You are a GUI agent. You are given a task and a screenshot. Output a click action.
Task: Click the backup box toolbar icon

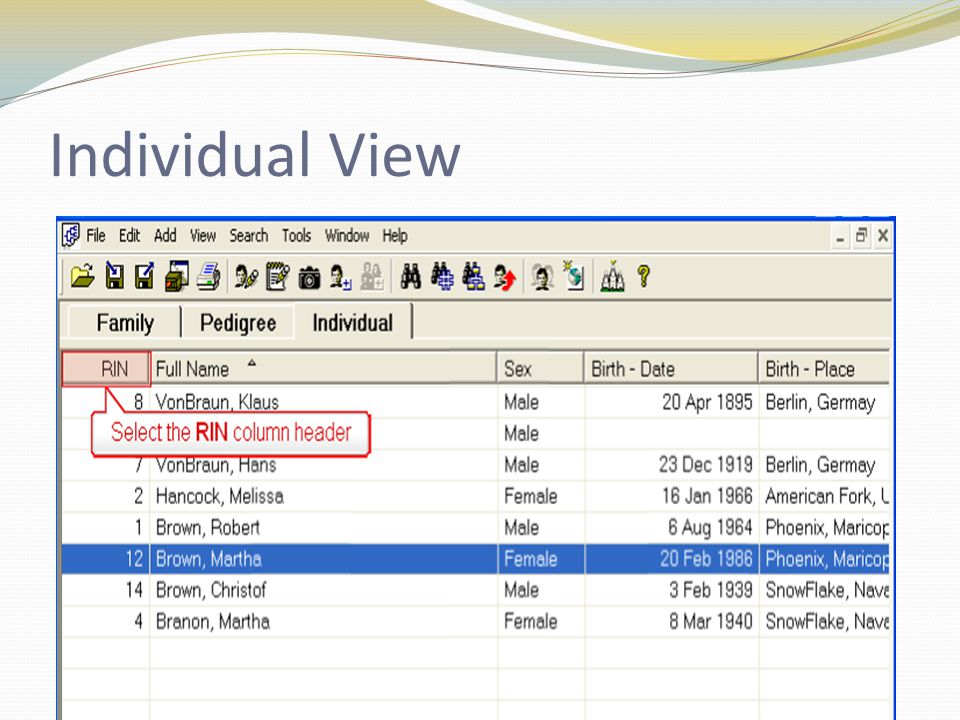coord(176,276)
